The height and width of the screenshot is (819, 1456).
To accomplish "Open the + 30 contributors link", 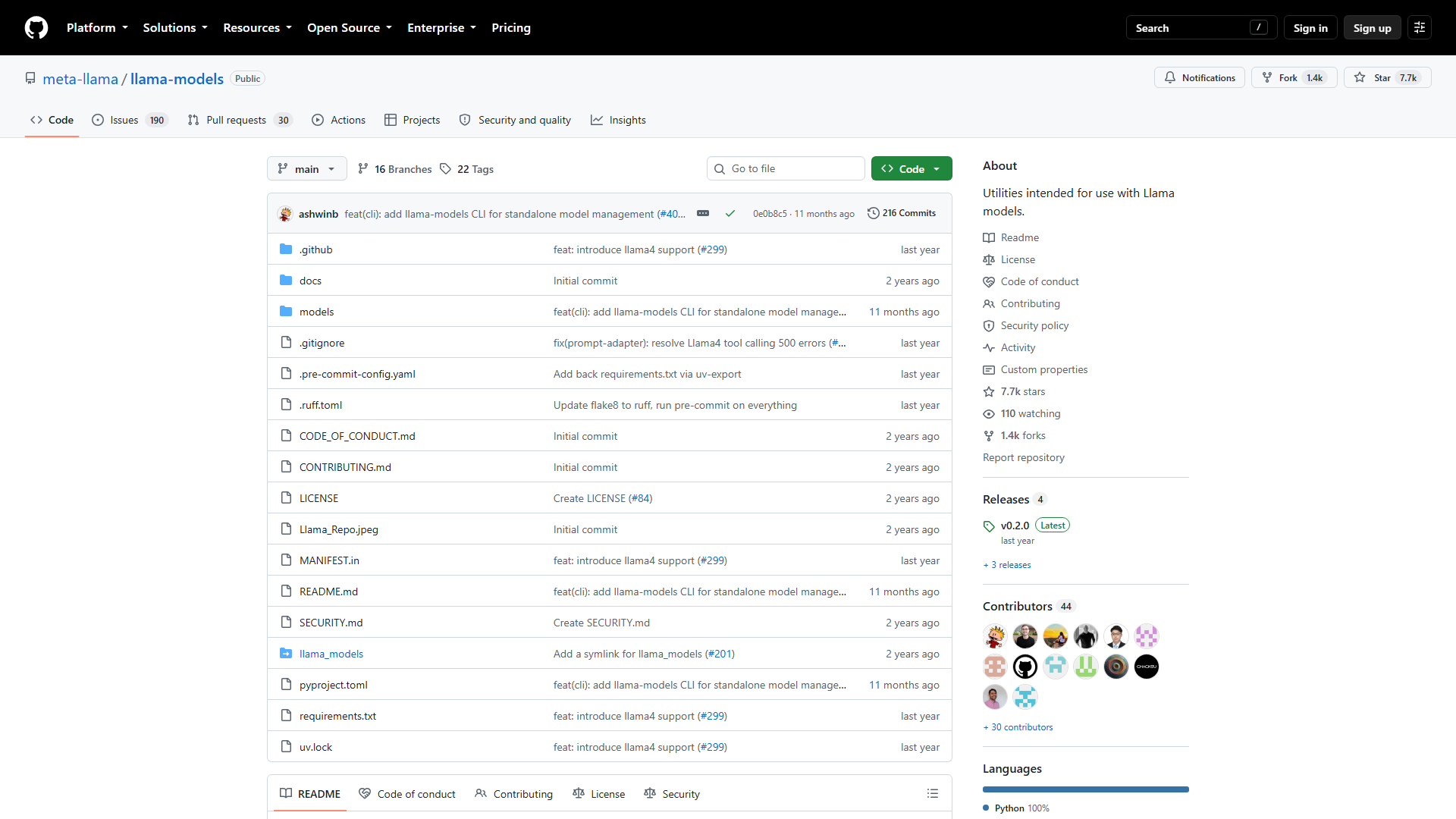I will click(1018, 727).
